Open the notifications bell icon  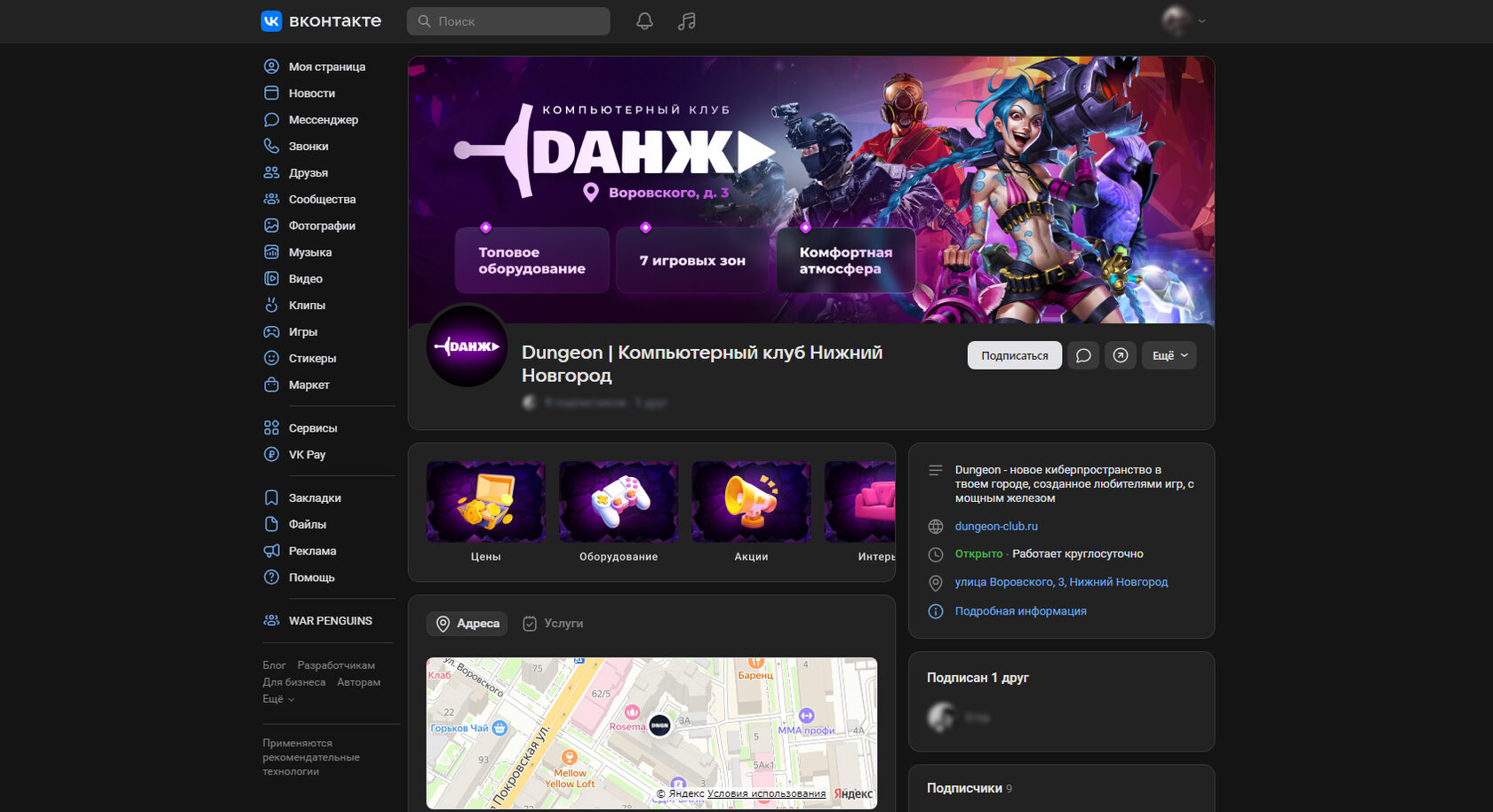(x=644, y=21)
